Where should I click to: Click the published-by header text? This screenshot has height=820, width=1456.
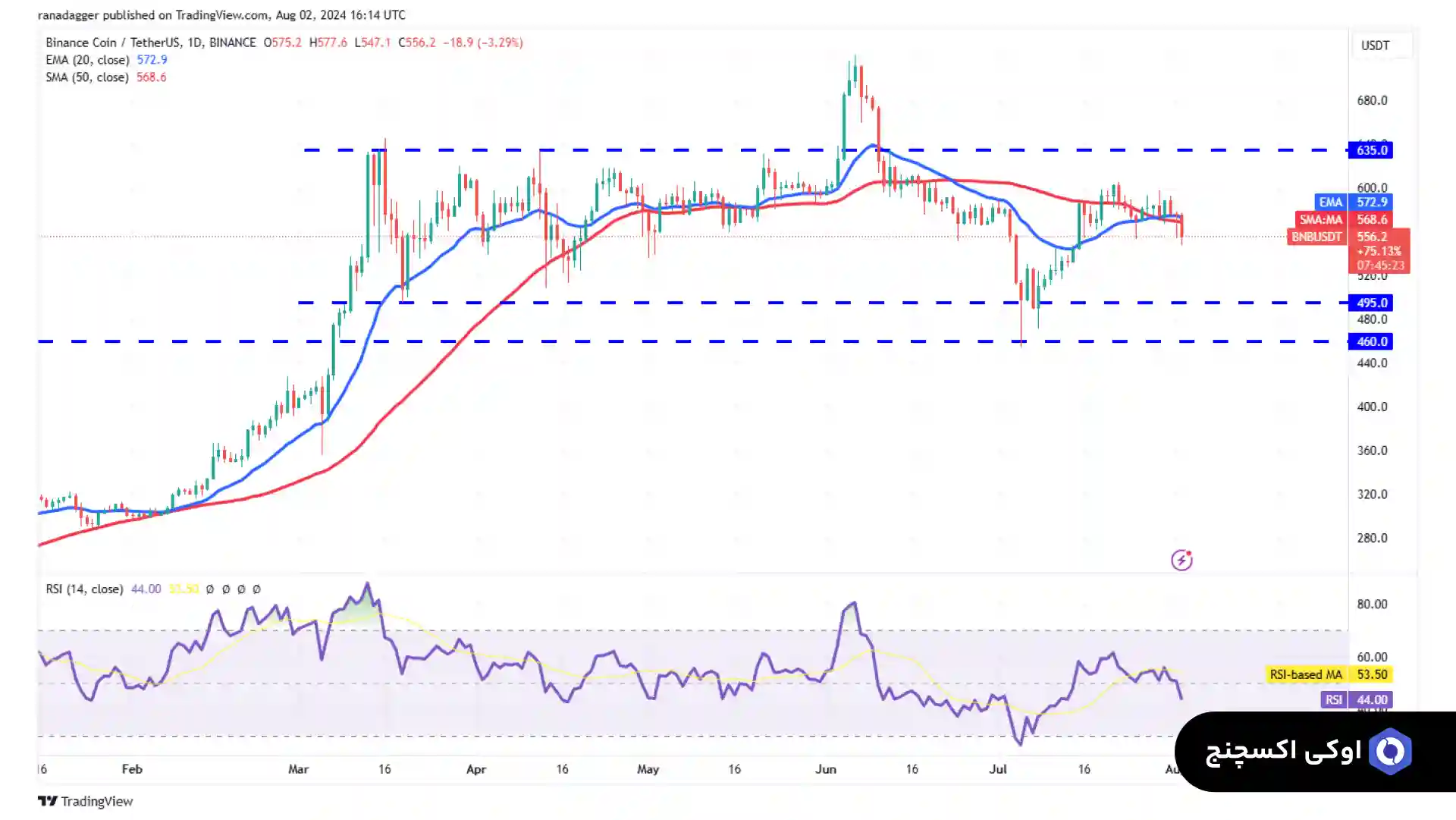221,15
